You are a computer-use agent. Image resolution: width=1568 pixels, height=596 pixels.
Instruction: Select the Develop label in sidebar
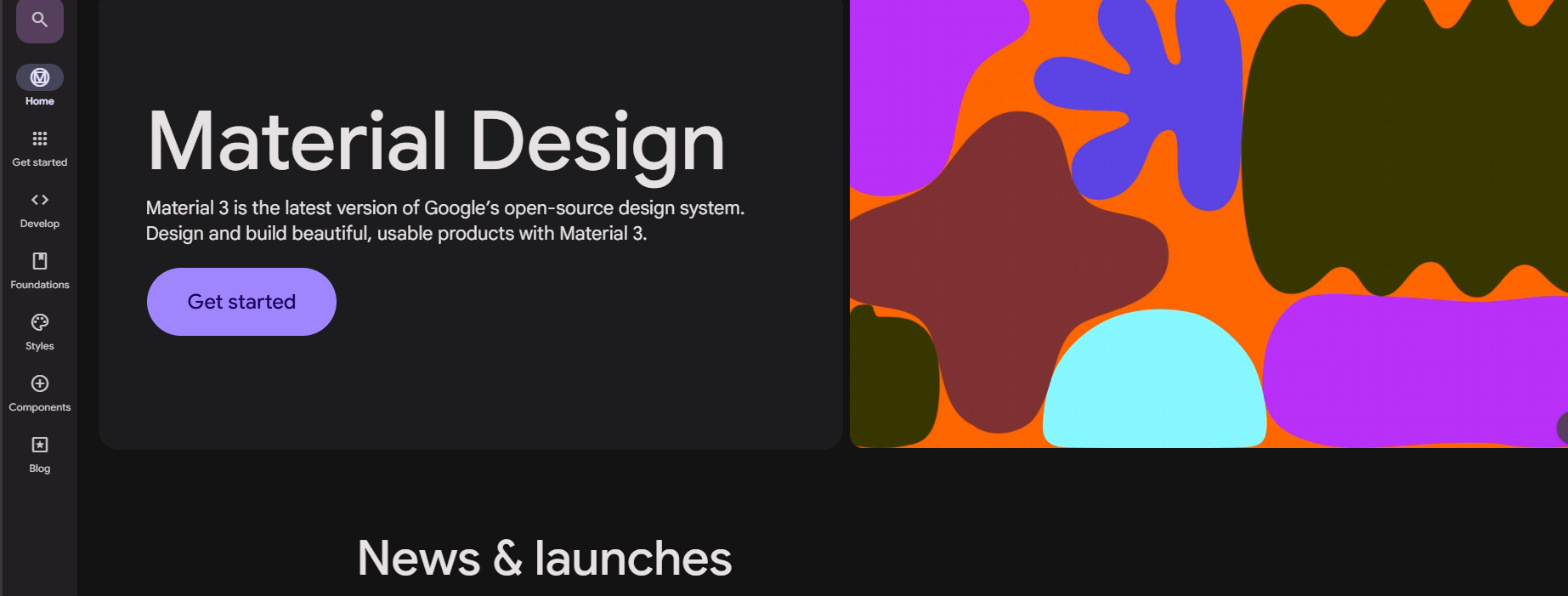point(40,224)
